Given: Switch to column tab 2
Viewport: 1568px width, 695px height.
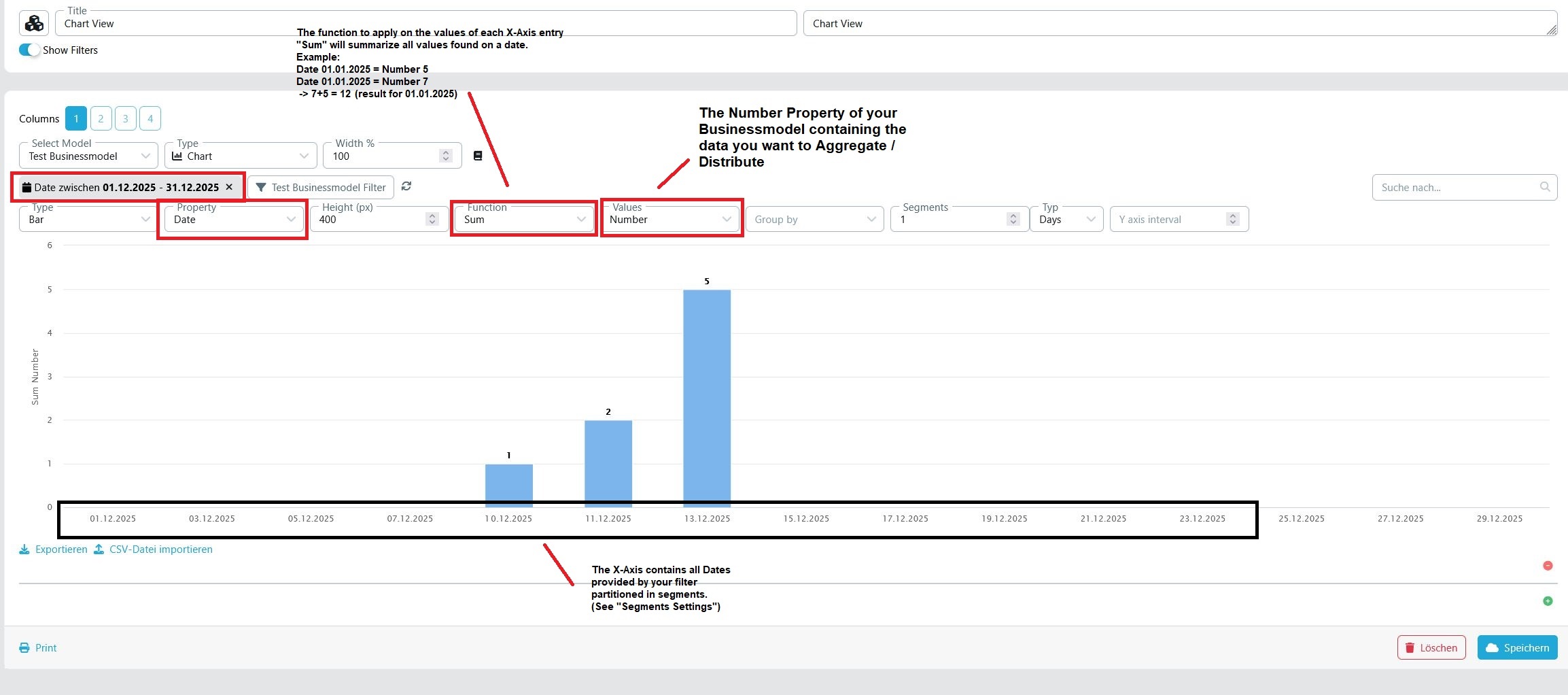Looking at the screenshot, I should tap(101, 118).
